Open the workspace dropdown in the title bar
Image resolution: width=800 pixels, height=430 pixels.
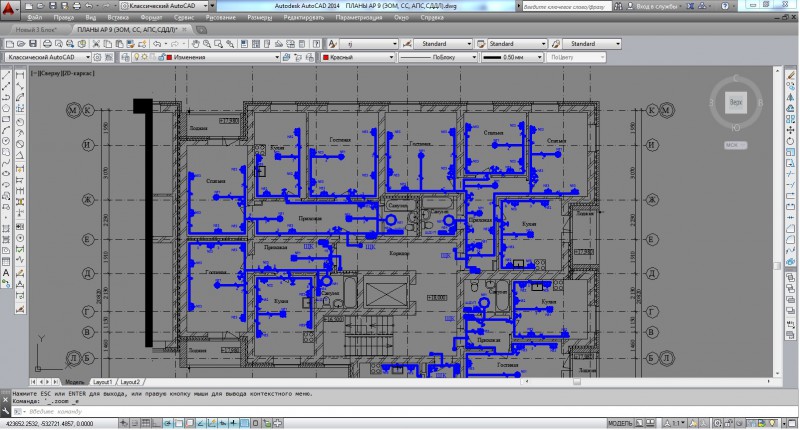(164, 6)
